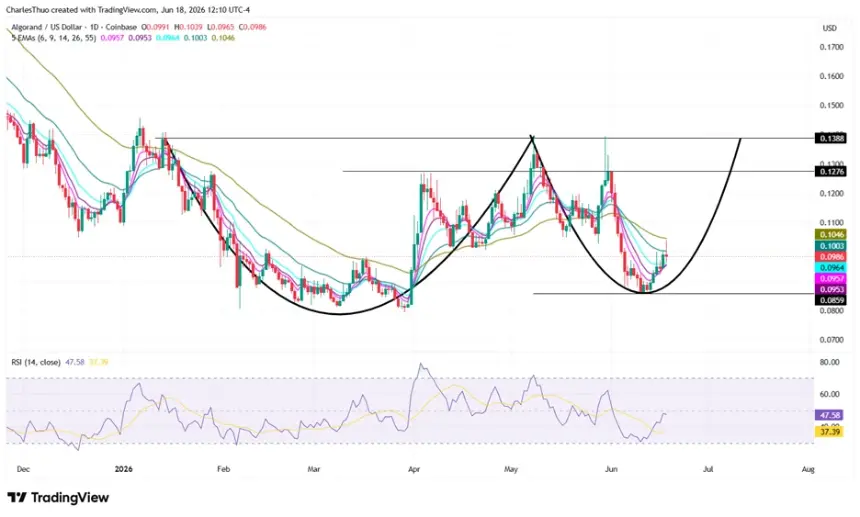Click the Aug label on the time axis
The image size is (860, 517).
coord(808,469)
